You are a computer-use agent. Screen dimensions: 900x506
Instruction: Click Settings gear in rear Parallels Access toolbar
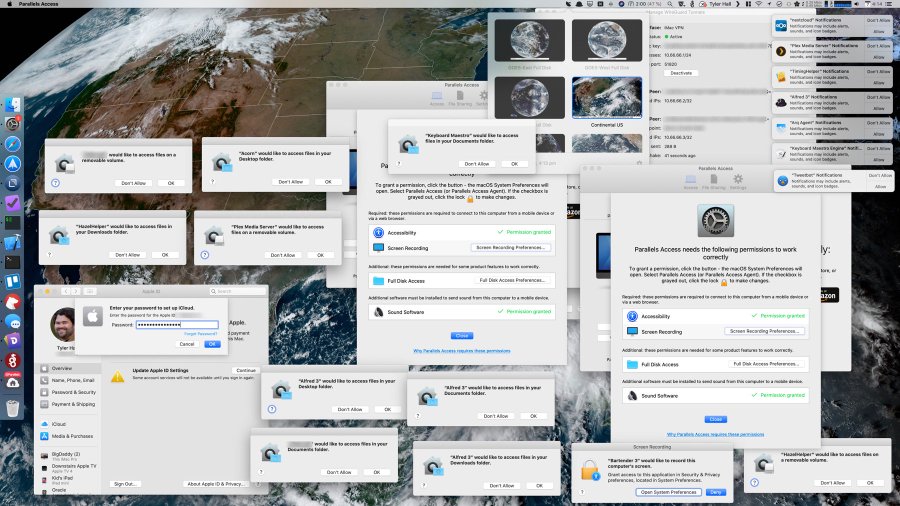(x=483, y=98)
